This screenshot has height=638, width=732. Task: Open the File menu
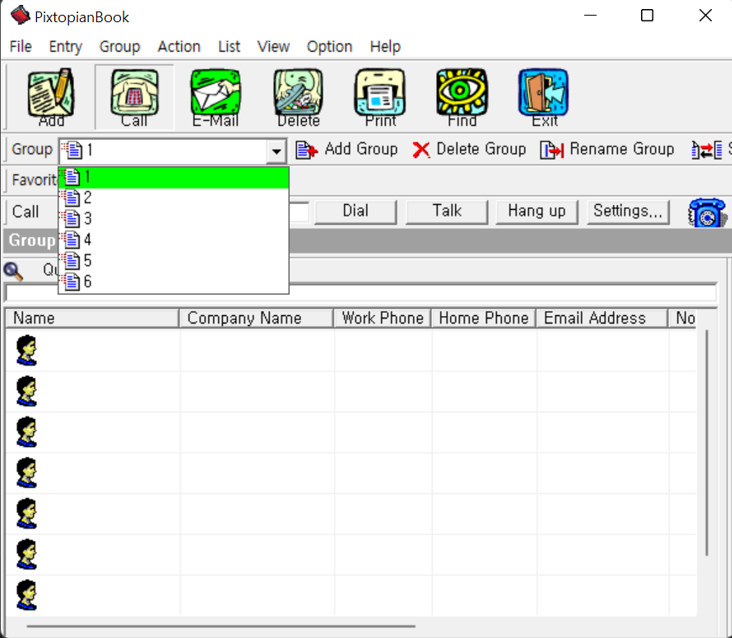point(21,47)
